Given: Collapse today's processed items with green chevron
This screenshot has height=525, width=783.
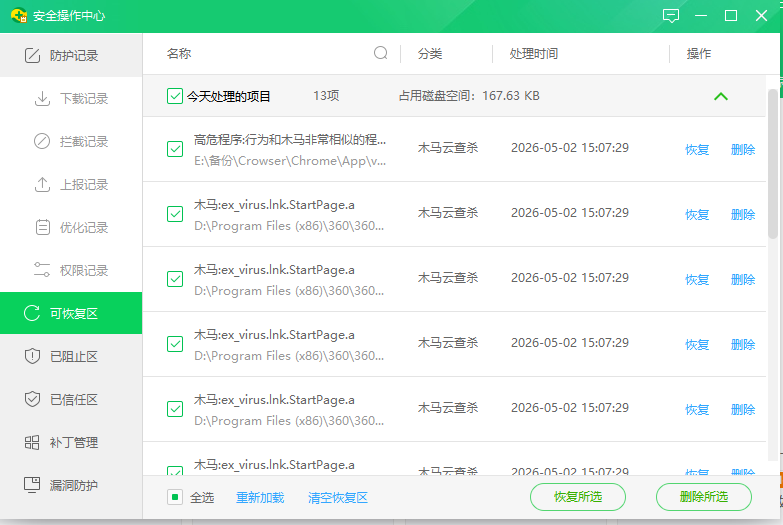Looking at the screenshot, I should click(x=721, y=96).
